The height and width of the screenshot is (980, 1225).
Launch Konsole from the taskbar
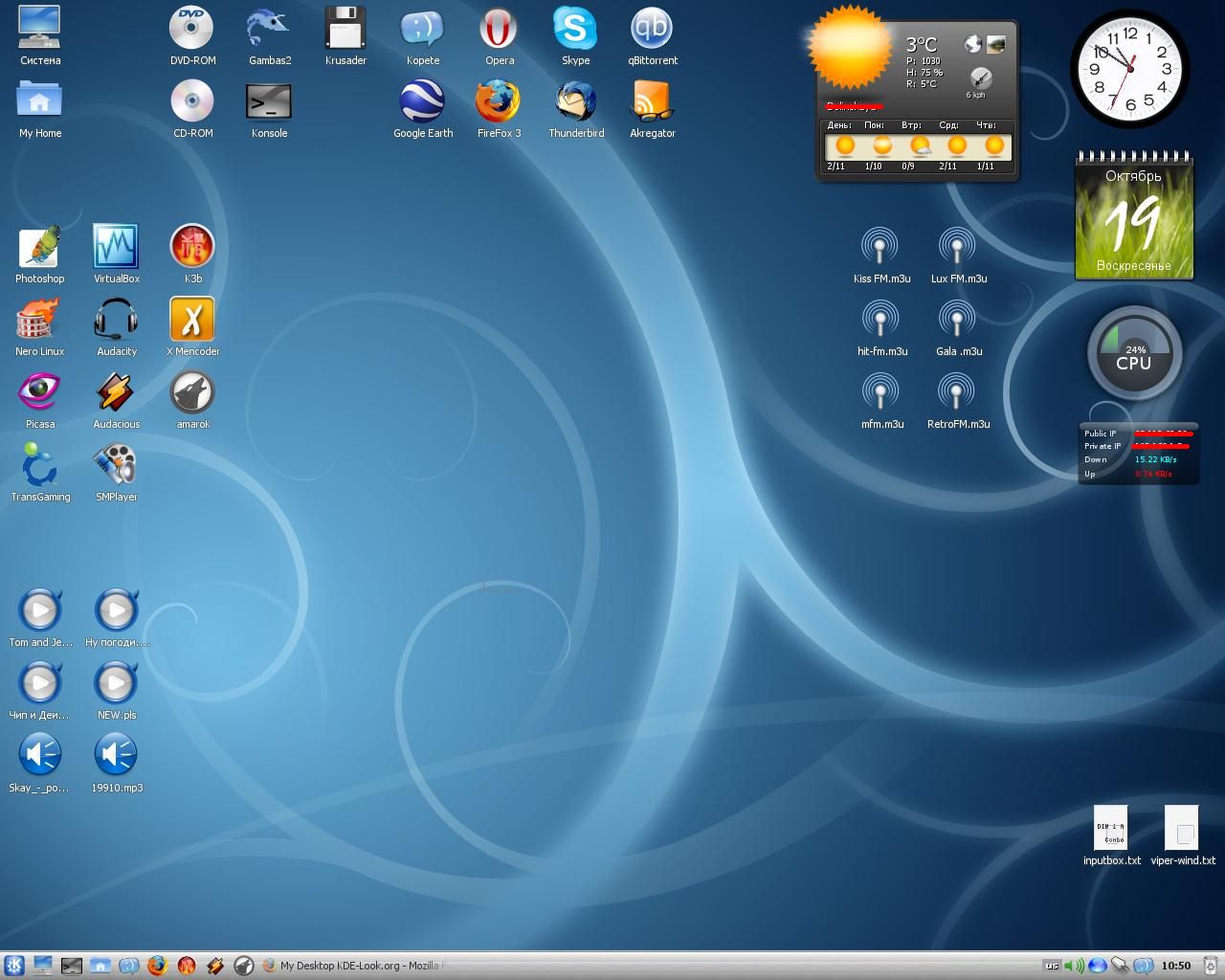(71, 966)
